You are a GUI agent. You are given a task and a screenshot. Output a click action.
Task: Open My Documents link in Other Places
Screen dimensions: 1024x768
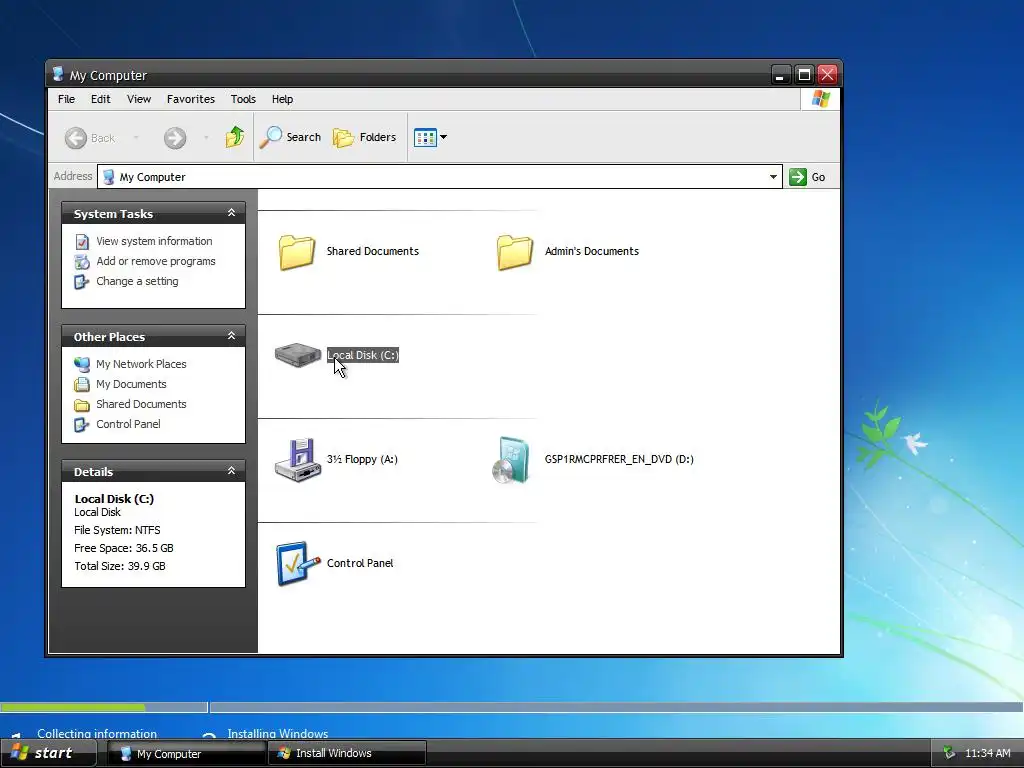coord(131,385)
